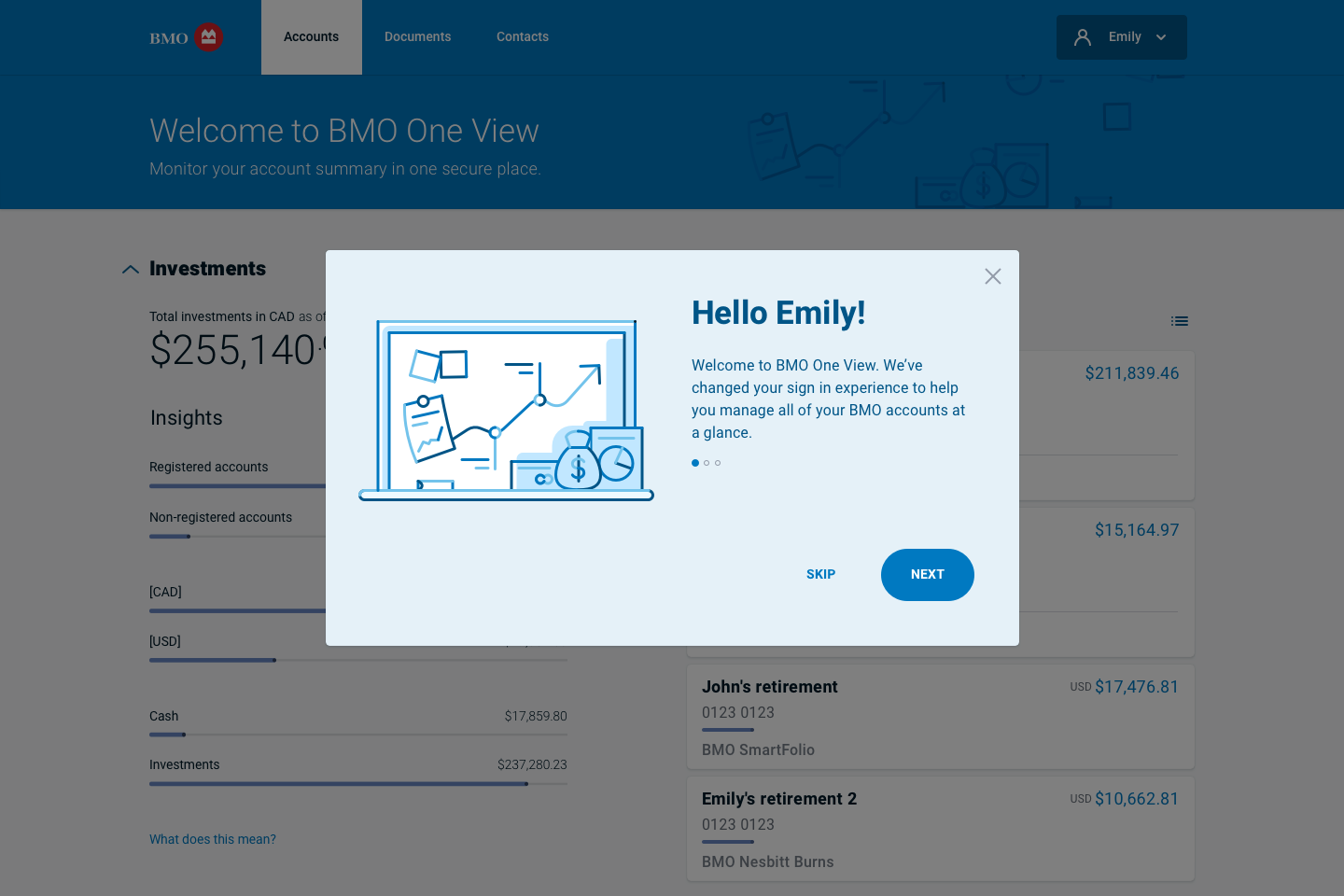This screenshot has width=1344, height=896.
Task: Open John's retirement account card
Action: pyautogui.click(x=941, y=717)
